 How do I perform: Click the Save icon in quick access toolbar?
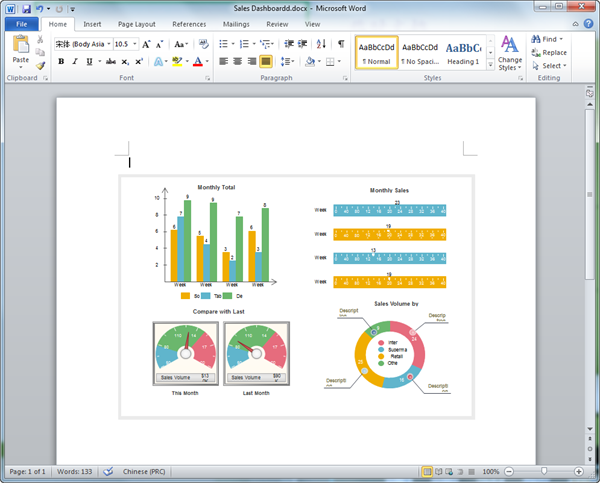(25, 8)
